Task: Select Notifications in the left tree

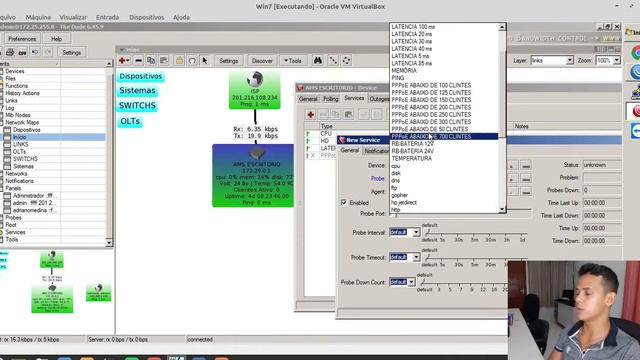Action: (x=19, y=181)
